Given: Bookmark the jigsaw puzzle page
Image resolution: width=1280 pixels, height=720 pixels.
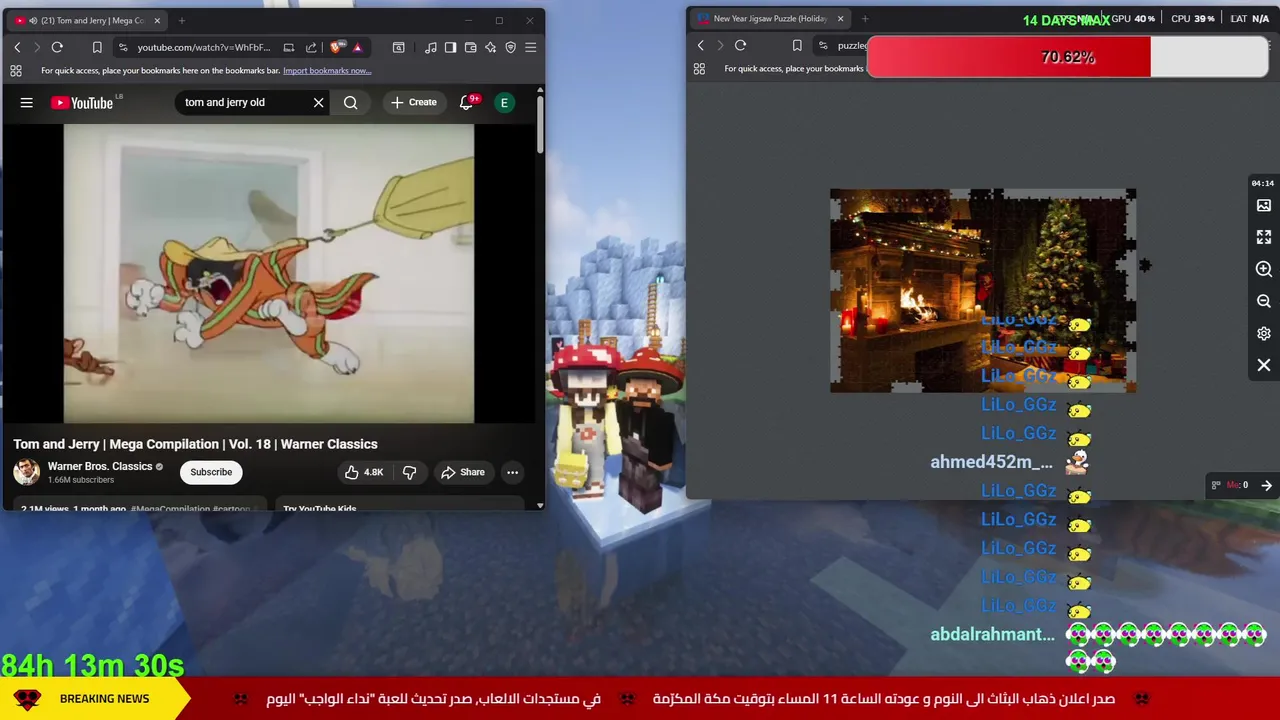Looking at the screenshot, I should (797, 45).
